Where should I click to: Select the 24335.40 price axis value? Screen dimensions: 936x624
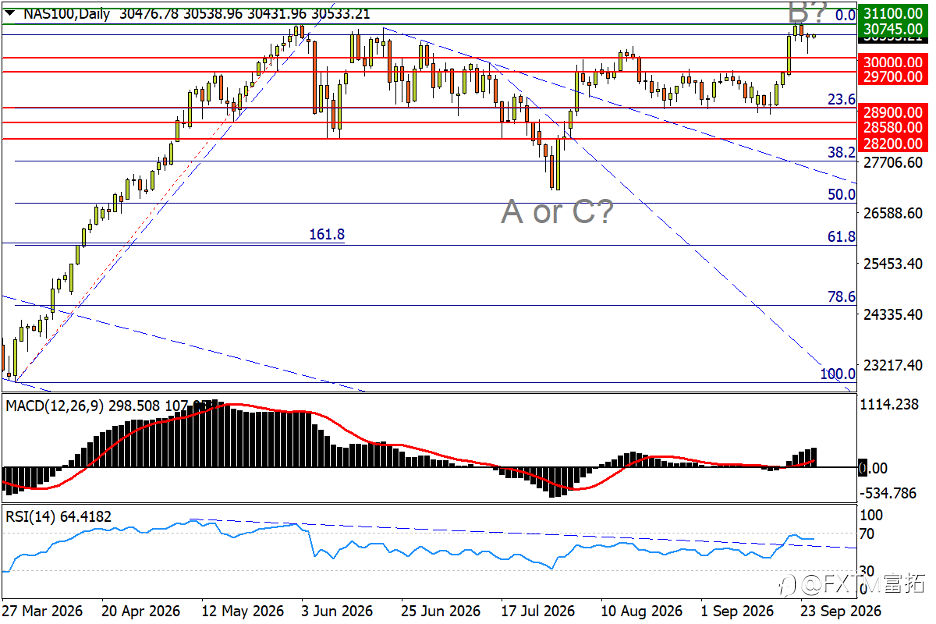click(893, 315)
